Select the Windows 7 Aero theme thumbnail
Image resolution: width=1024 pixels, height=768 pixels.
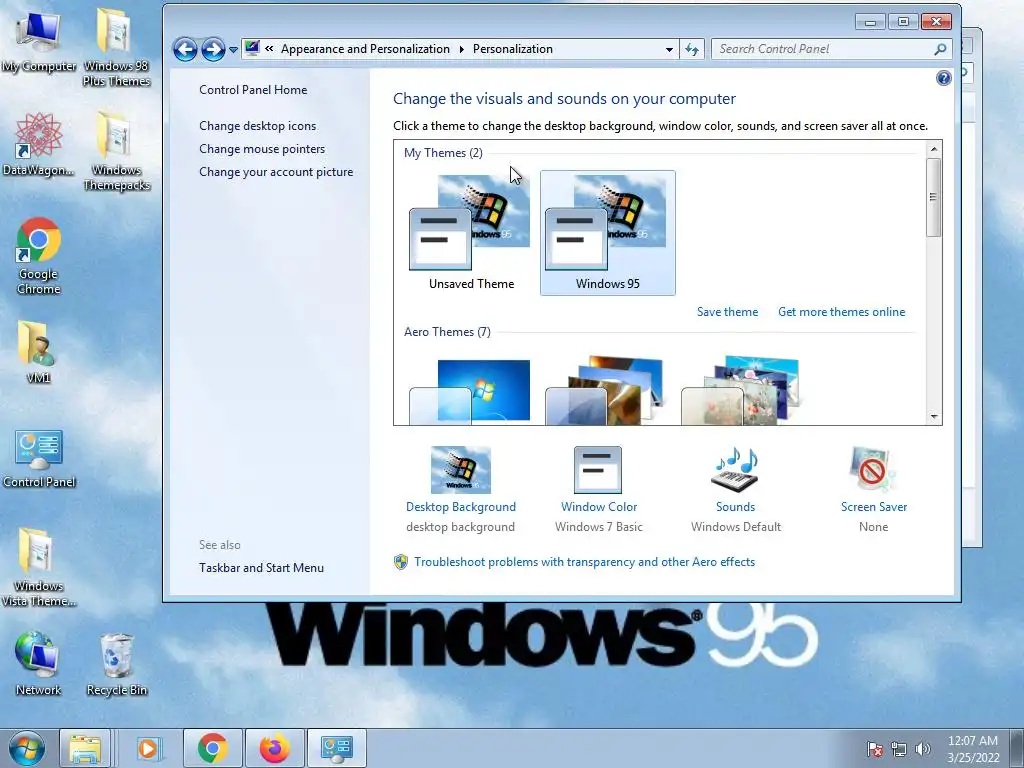(470, 391)
